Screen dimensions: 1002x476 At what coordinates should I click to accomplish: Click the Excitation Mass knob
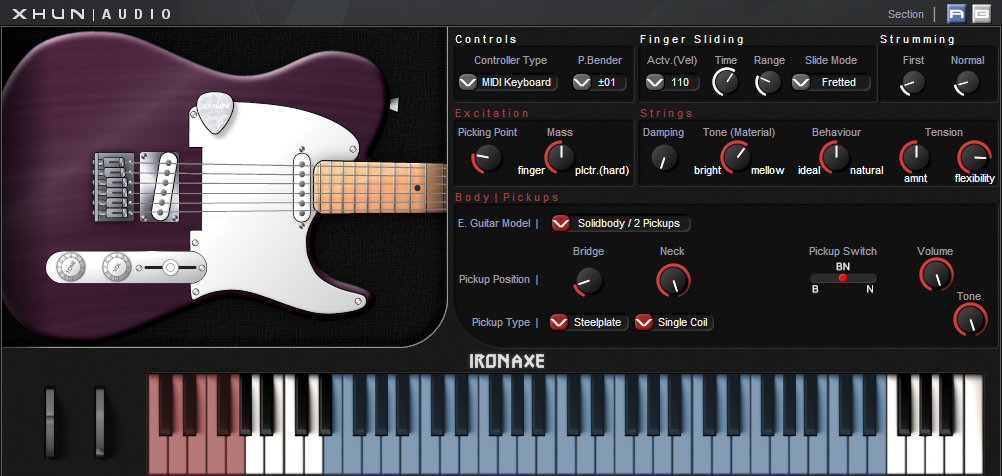click(x=560, y=157)
